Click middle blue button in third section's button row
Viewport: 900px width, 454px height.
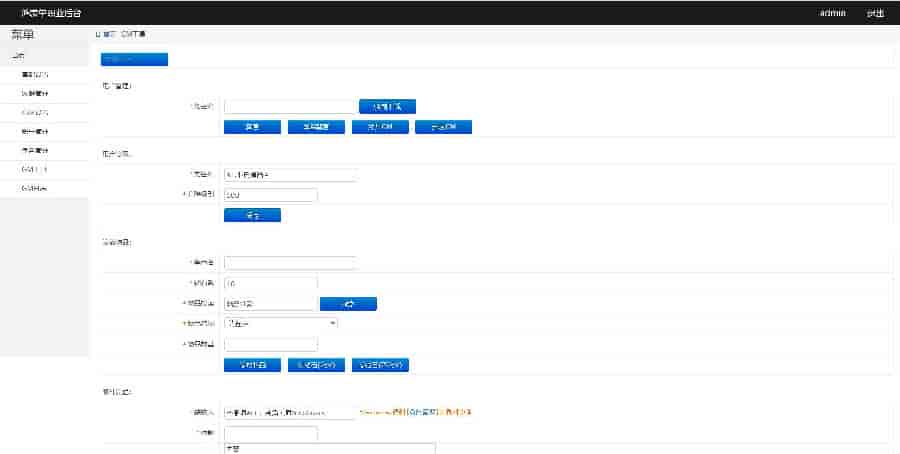point(316,365)
